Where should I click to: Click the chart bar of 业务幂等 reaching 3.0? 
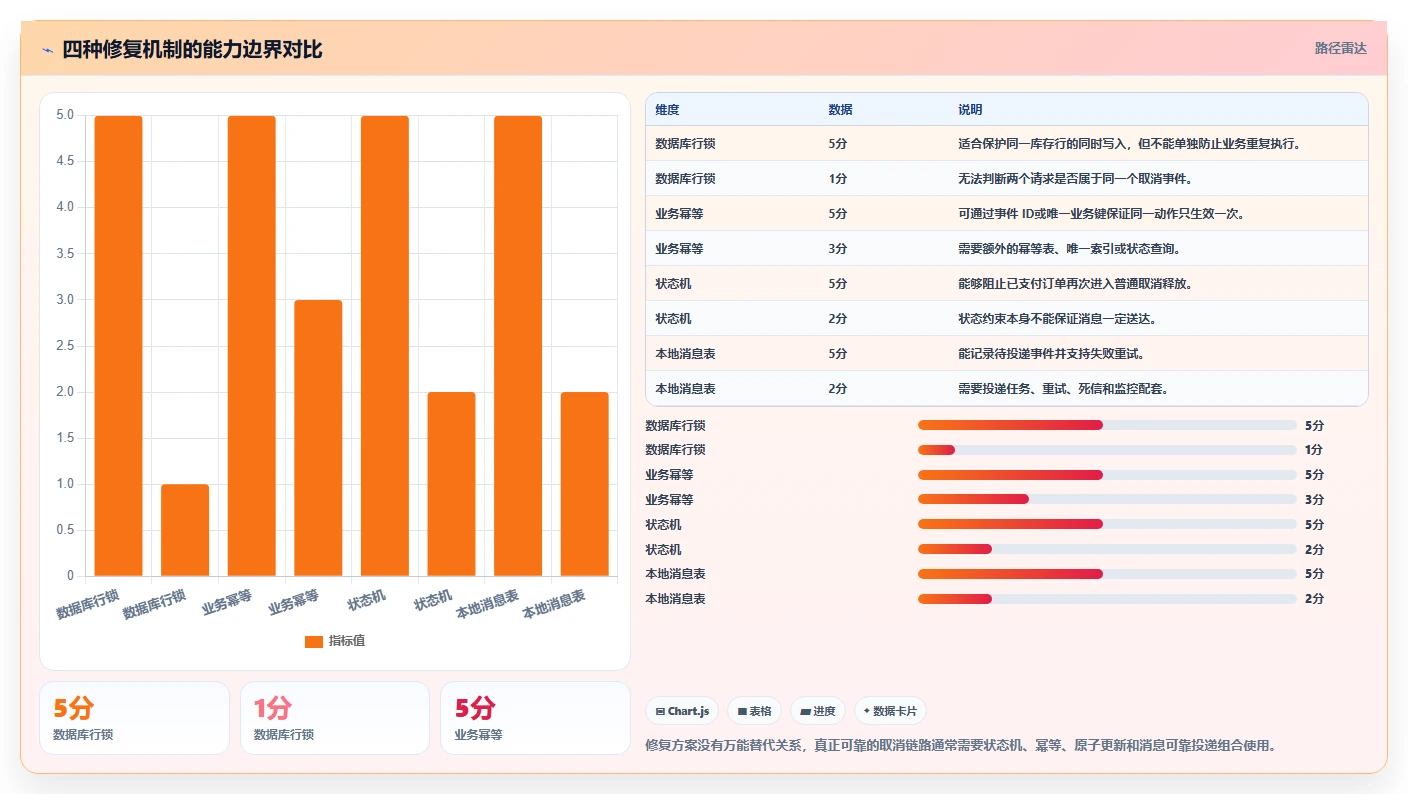(x=318, y=438)
